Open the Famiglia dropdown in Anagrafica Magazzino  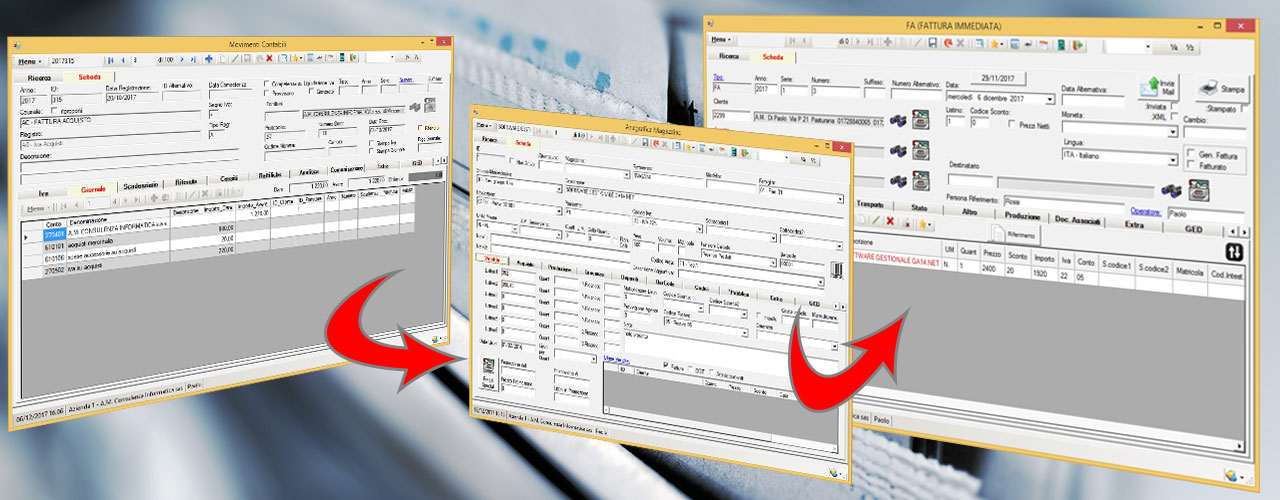pyautogui.click(x=839, y=200)
